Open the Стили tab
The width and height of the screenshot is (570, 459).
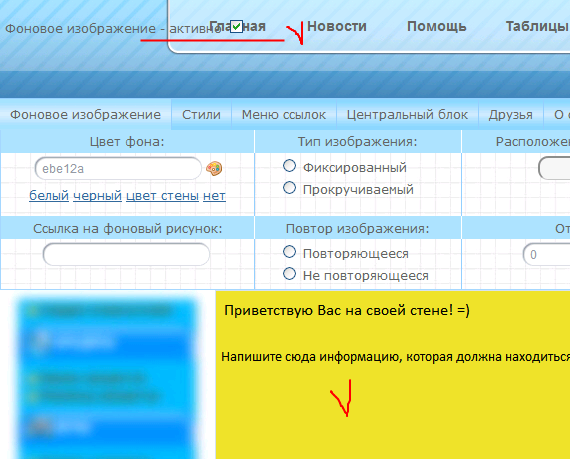tap(201, 114)
